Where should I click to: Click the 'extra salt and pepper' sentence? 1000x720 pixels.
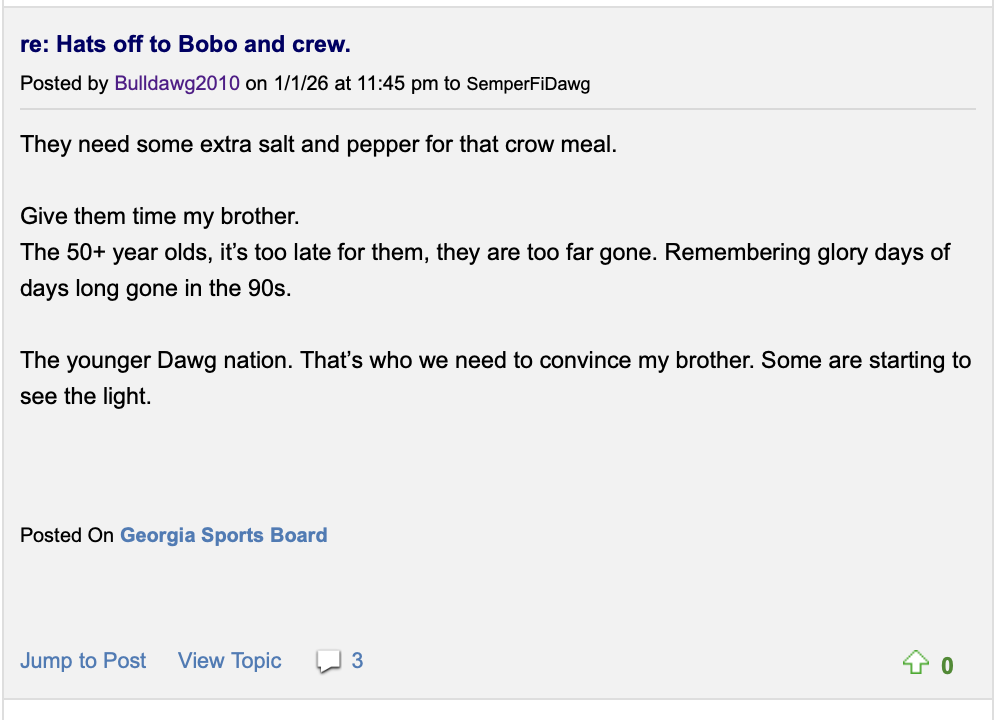(318, 144)
